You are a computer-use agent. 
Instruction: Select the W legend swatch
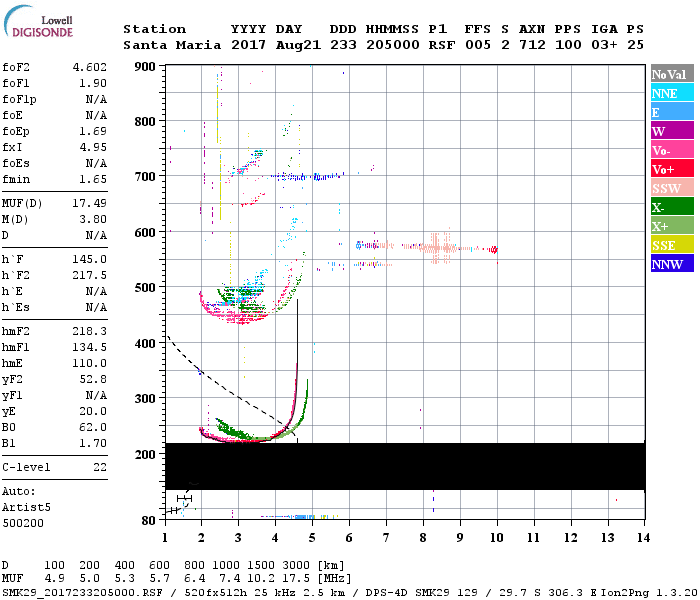(x=672, y=131)
